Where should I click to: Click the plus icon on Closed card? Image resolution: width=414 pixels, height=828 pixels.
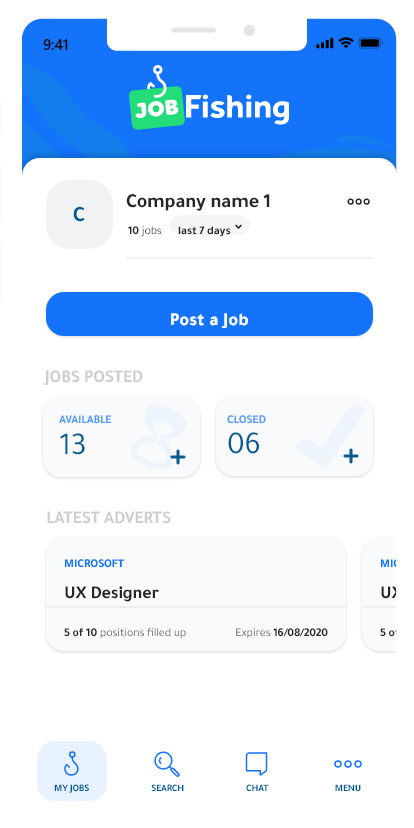click(351, 456)
